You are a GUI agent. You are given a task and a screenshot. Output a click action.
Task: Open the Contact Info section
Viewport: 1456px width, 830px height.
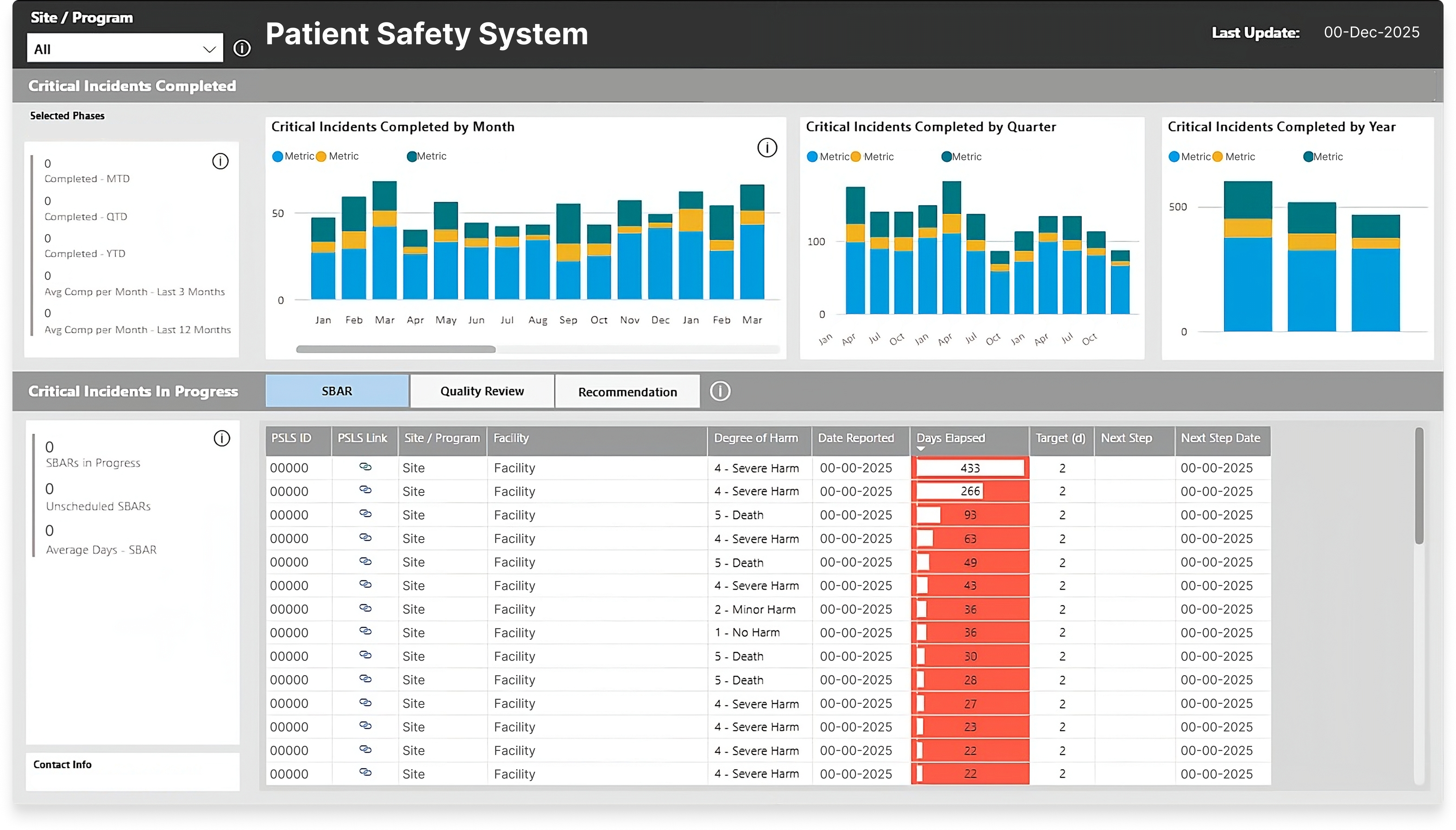[62, 764]
